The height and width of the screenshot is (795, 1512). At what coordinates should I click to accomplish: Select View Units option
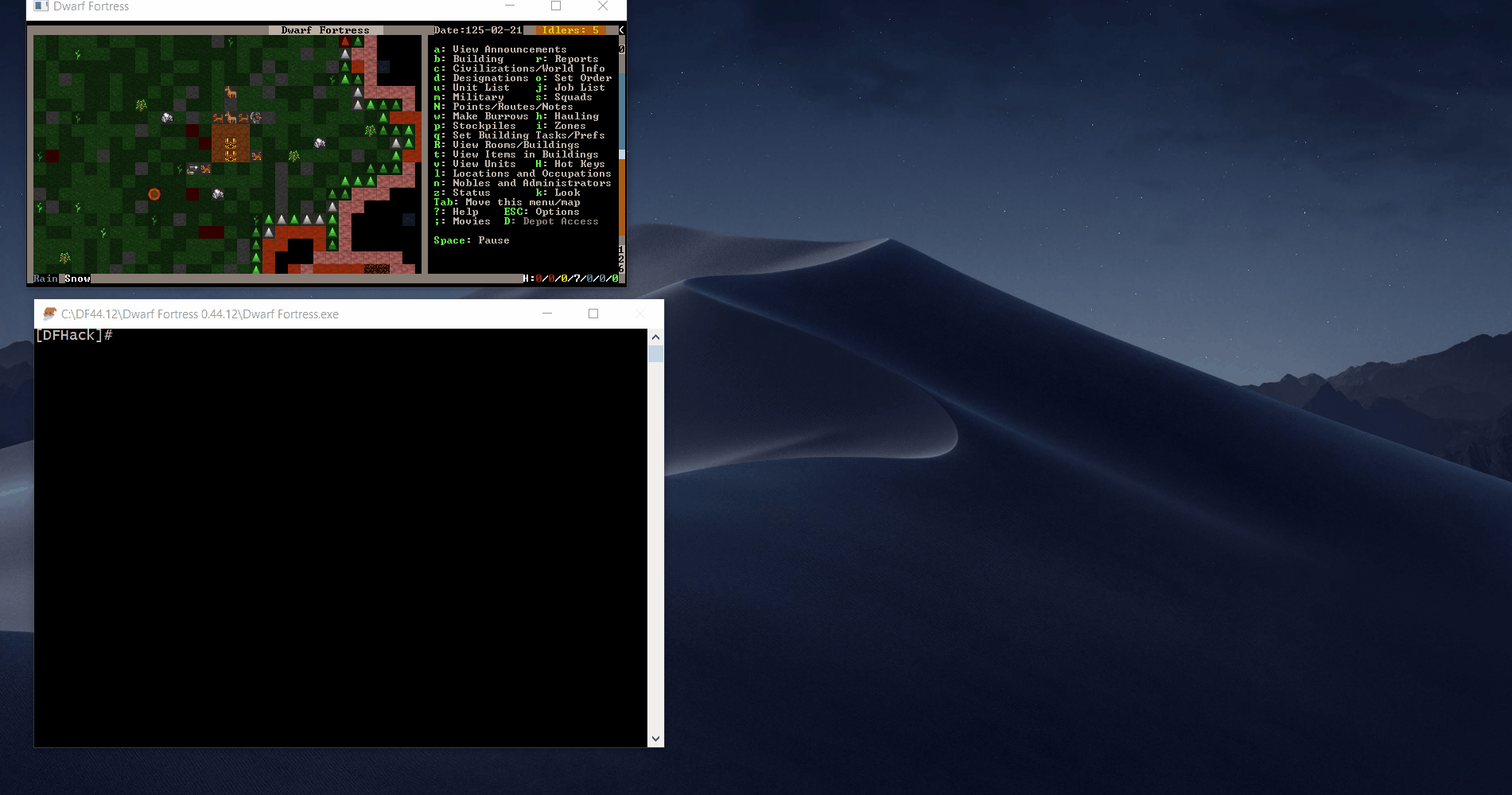pos(475,164)
